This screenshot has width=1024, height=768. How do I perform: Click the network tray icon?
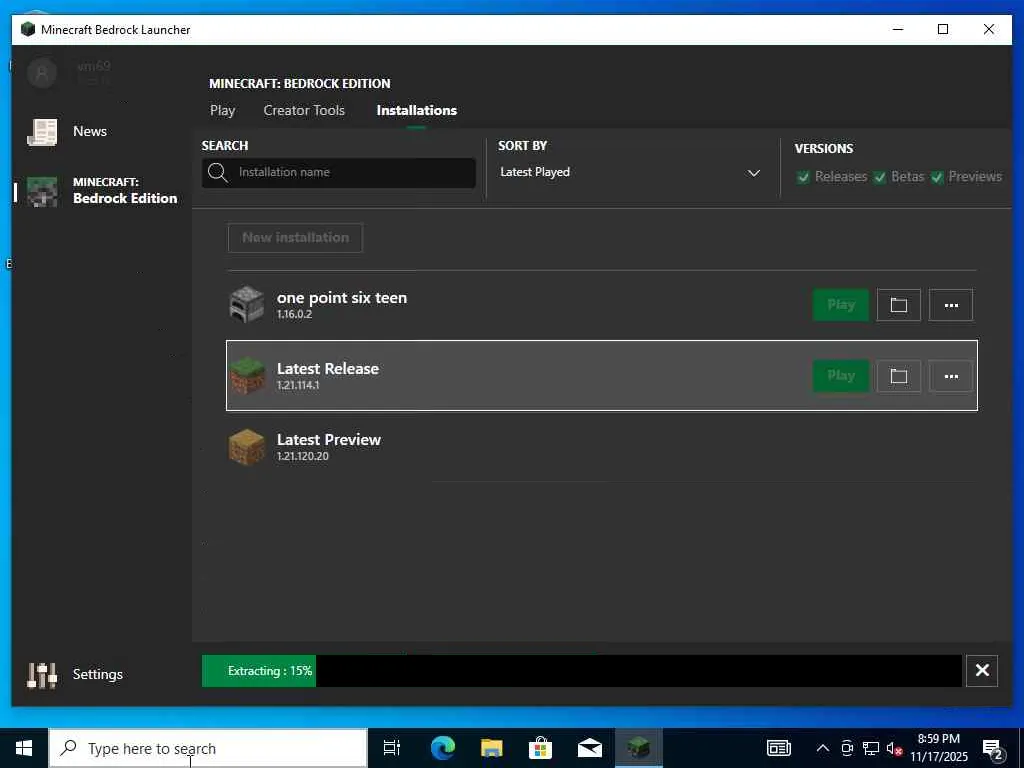[x=871, y=748]
